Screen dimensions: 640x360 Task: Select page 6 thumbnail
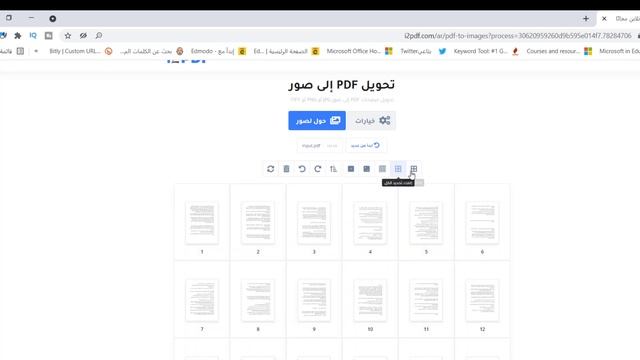482,222
